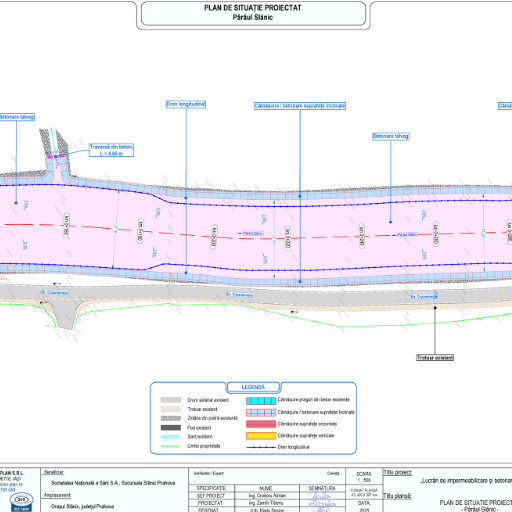
Task: Click the Cămășuire suprafețe orizontale legend text
Action: (x=307, y=424)
